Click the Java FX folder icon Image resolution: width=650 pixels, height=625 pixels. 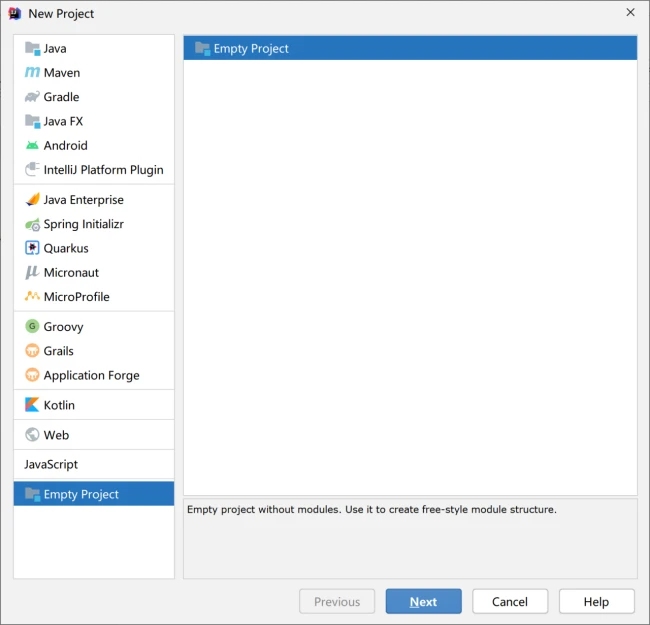pyautogui.click(x=32, y=121)
